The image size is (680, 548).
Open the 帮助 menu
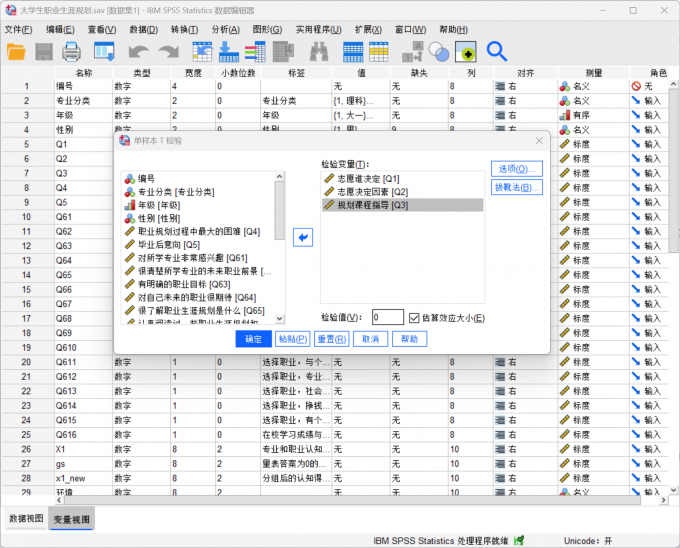click(453, 29)
